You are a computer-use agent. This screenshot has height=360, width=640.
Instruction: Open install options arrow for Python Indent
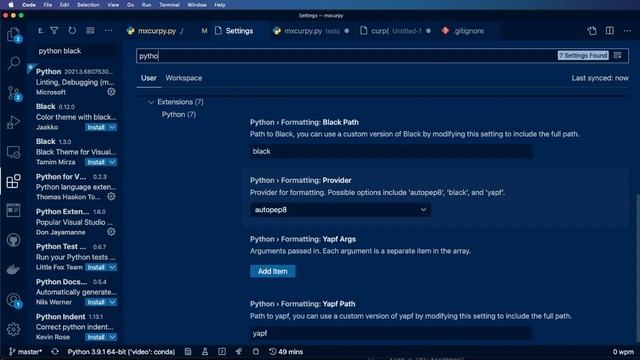click(112, 337)
